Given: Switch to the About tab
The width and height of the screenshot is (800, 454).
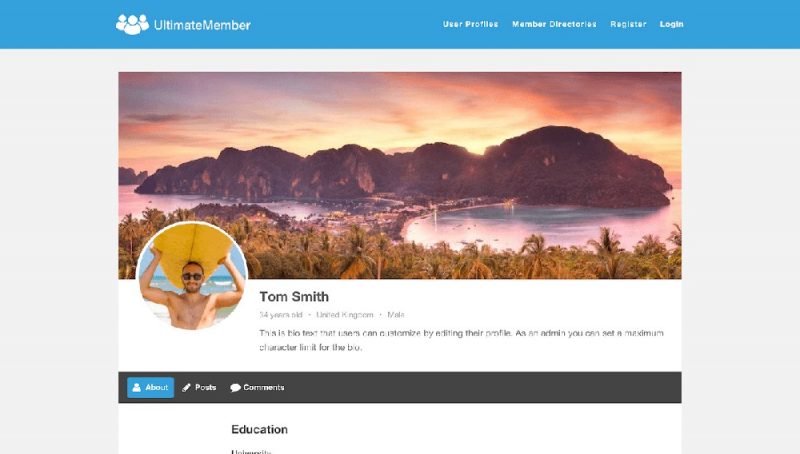Looking at the screenshot, I should 151,388.
